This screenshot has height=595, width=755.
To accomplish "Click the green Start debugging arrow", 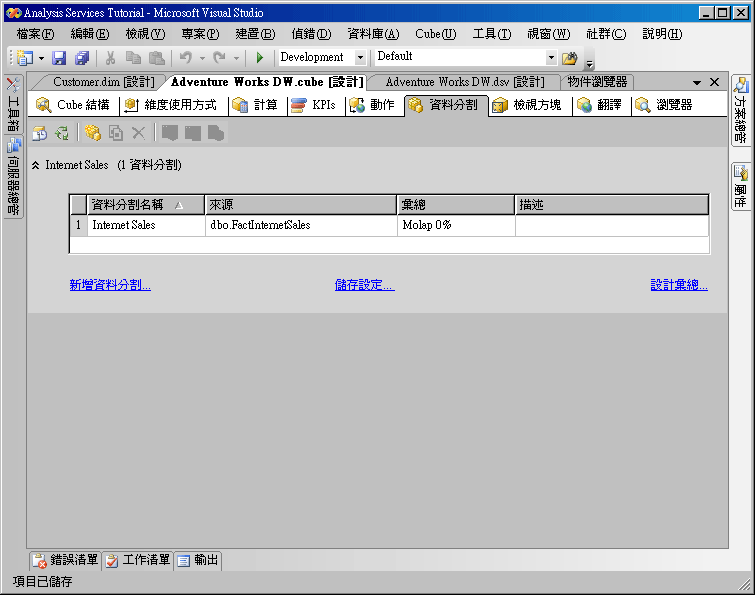I will coord(260,58).
